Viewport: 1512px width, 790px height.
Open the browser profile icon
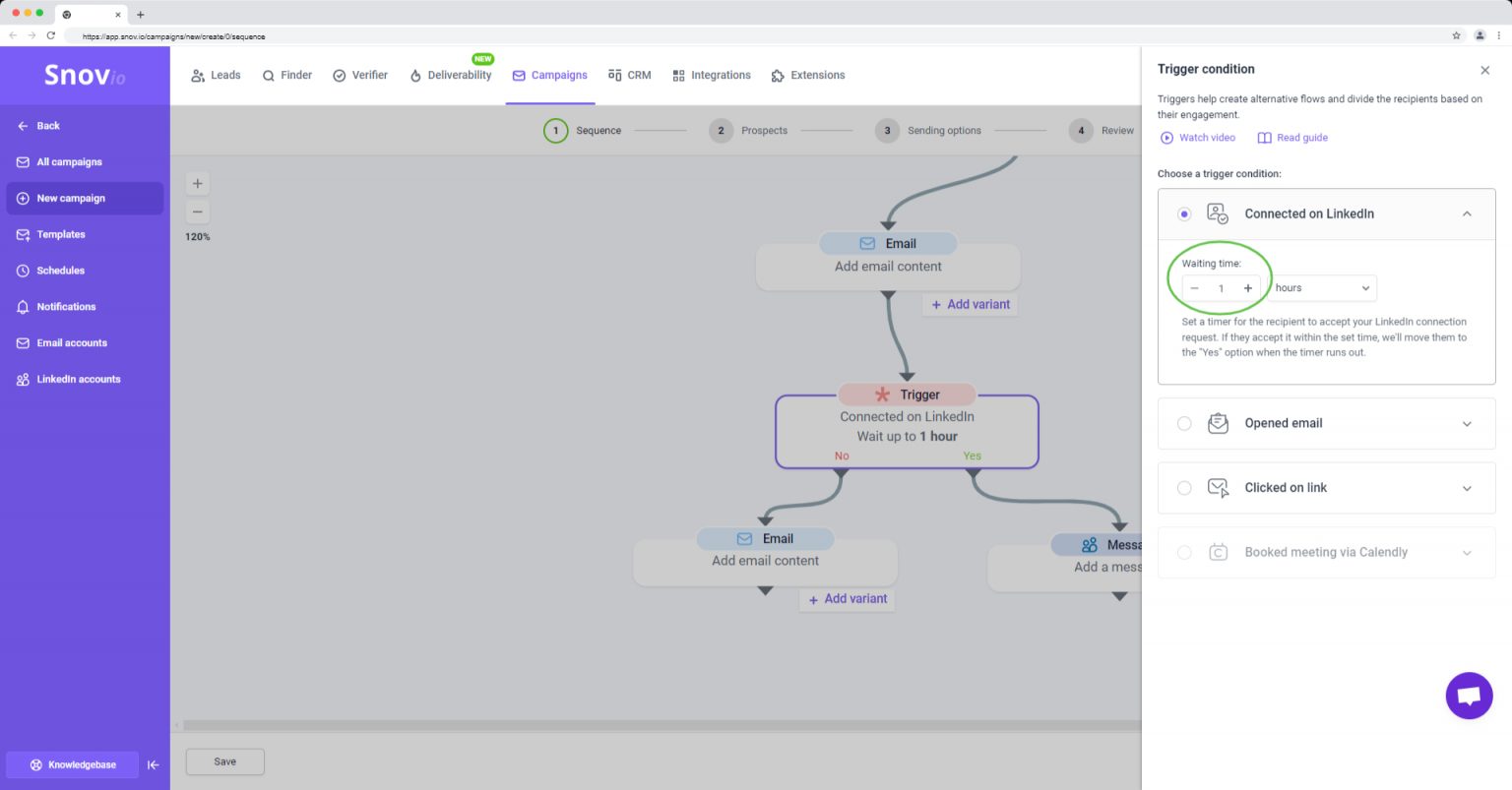pyautogui.click(x=1480, y=35)
